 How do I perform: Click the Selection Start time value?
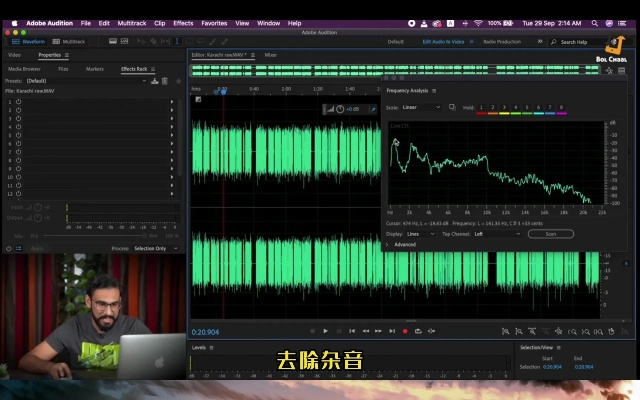(x=552, y=367)
